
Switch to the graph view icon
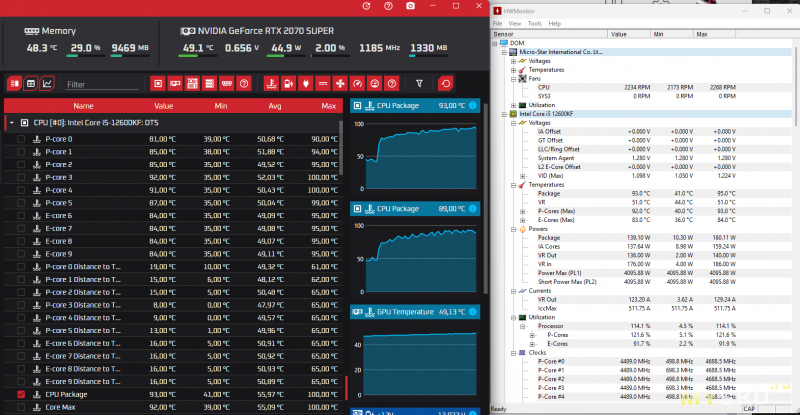(x=47, y=83)
